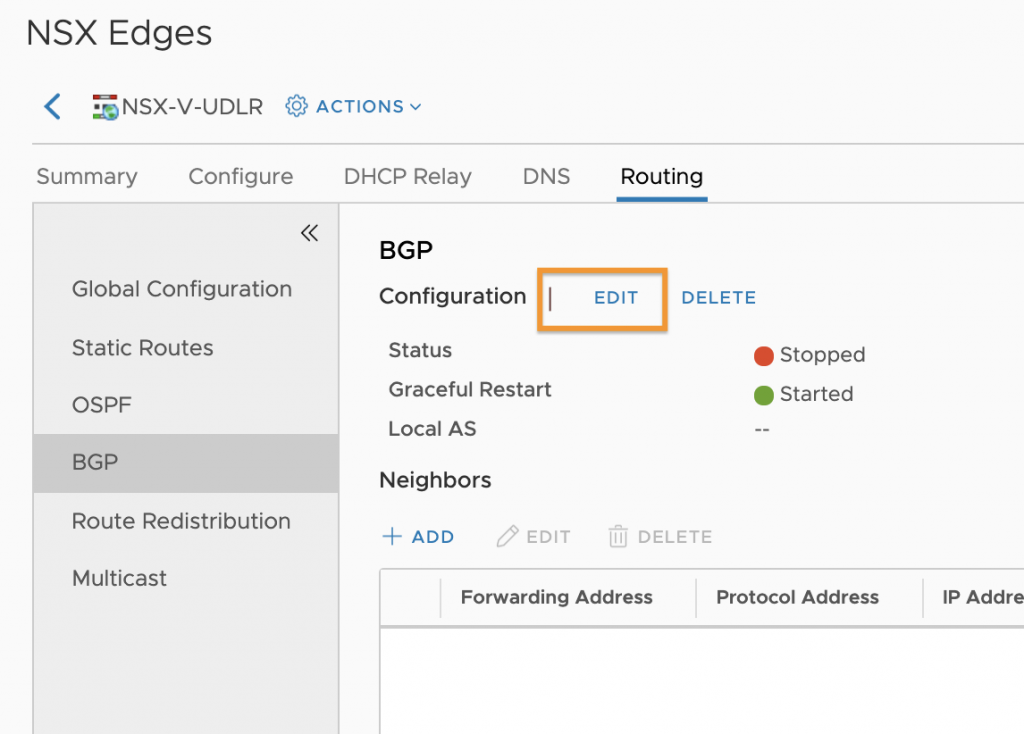Viewport: 1024px width, 734px height.
Task: Go back using the left arrow icon
Action: (53, 106)
